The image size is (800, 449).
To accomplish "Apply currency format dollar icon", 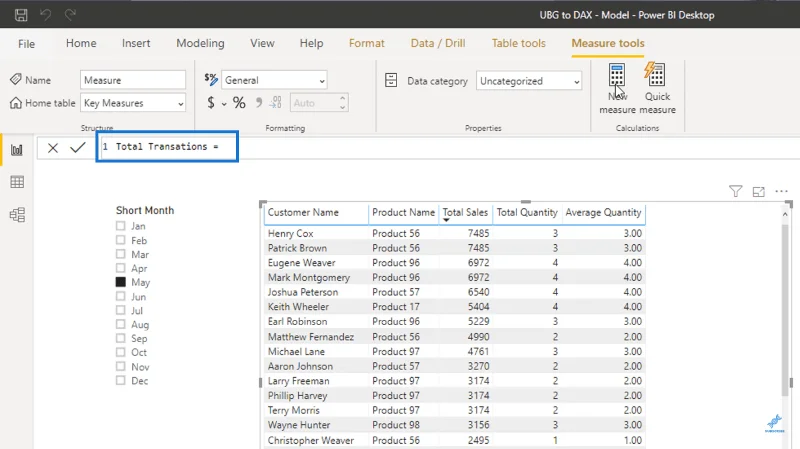I will click(211, 103).
